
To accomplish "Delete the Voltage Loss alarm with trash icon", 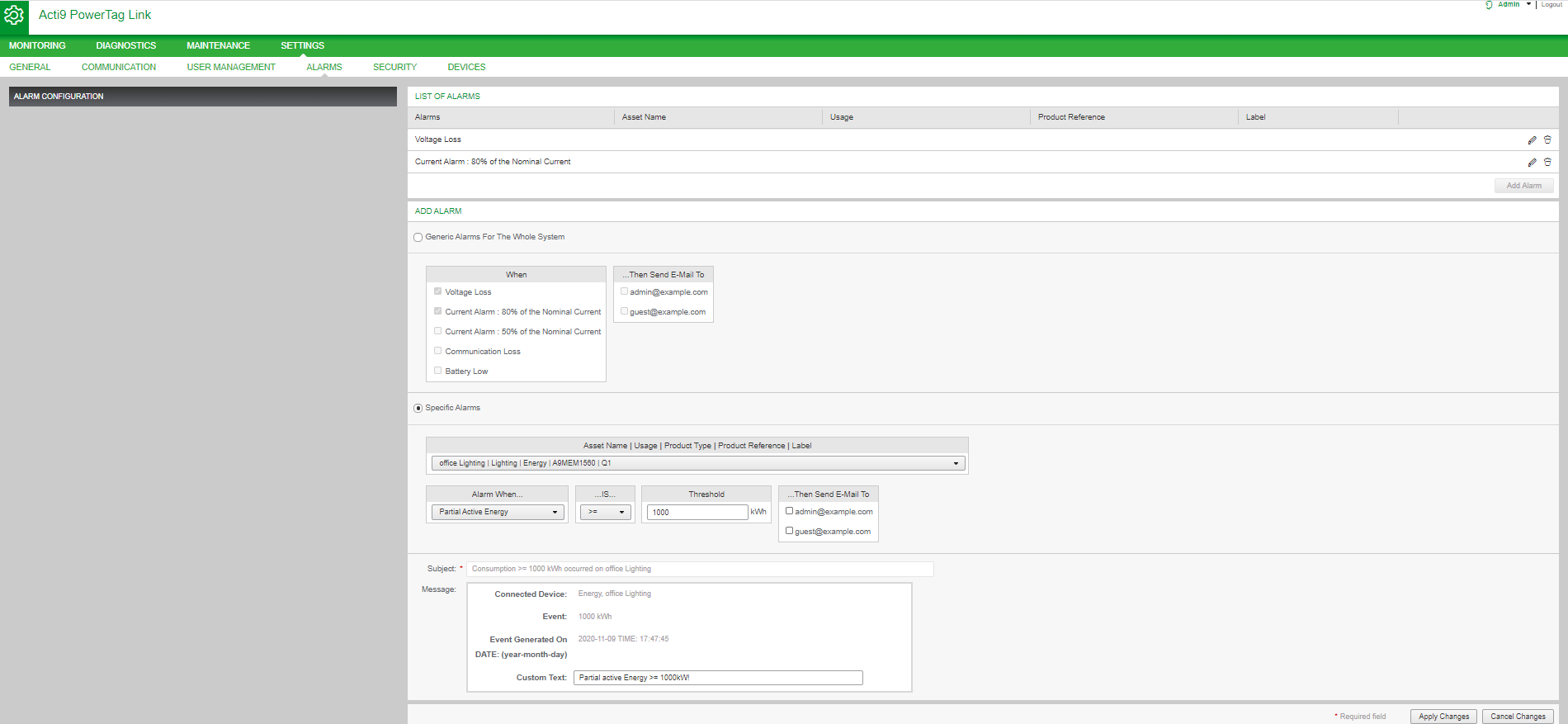I will (x=1547, y=140).
